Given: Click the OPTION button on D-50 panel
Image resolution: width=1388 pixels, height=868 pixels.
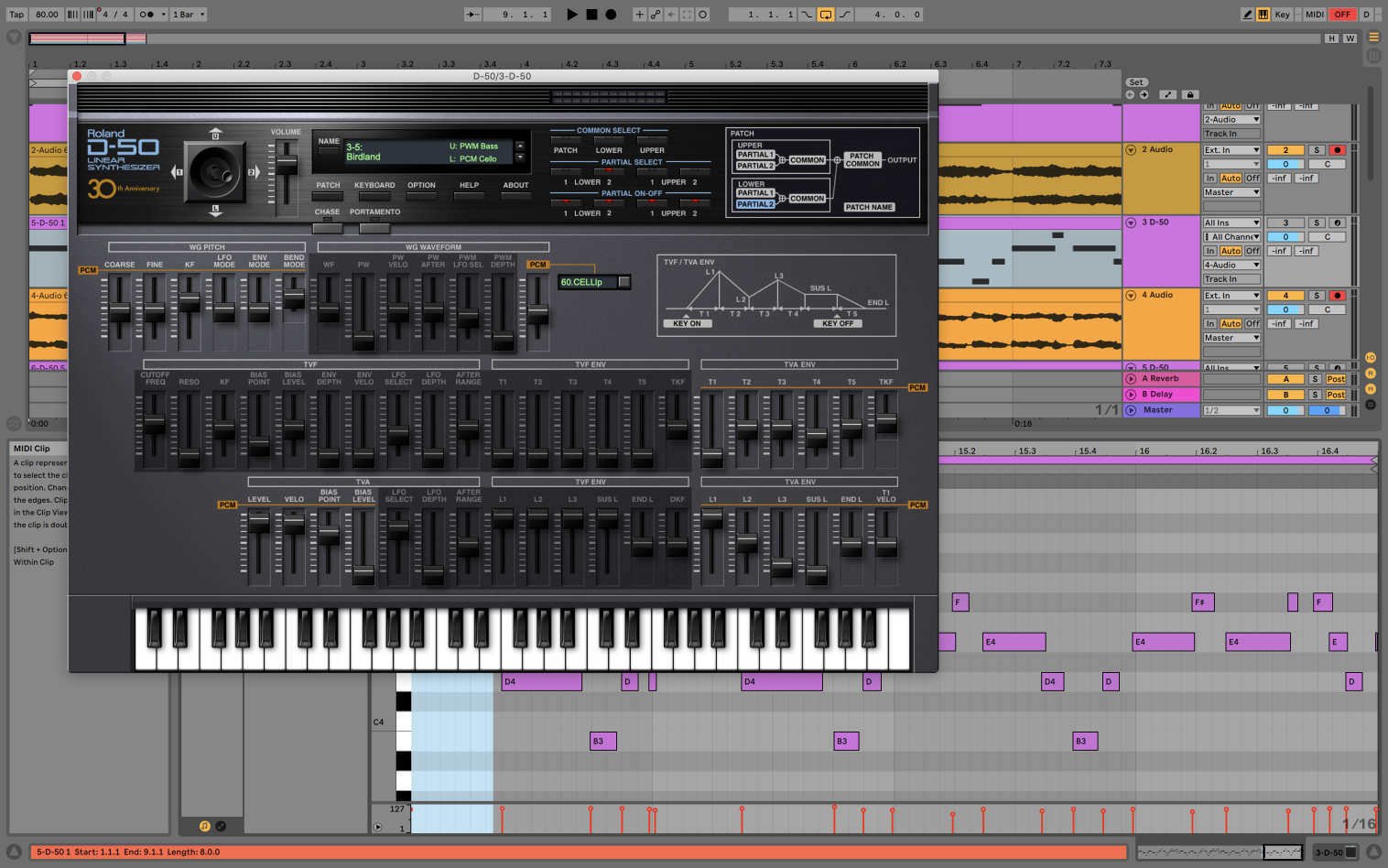Looking at the screenshot, I should tap(421, 196).
